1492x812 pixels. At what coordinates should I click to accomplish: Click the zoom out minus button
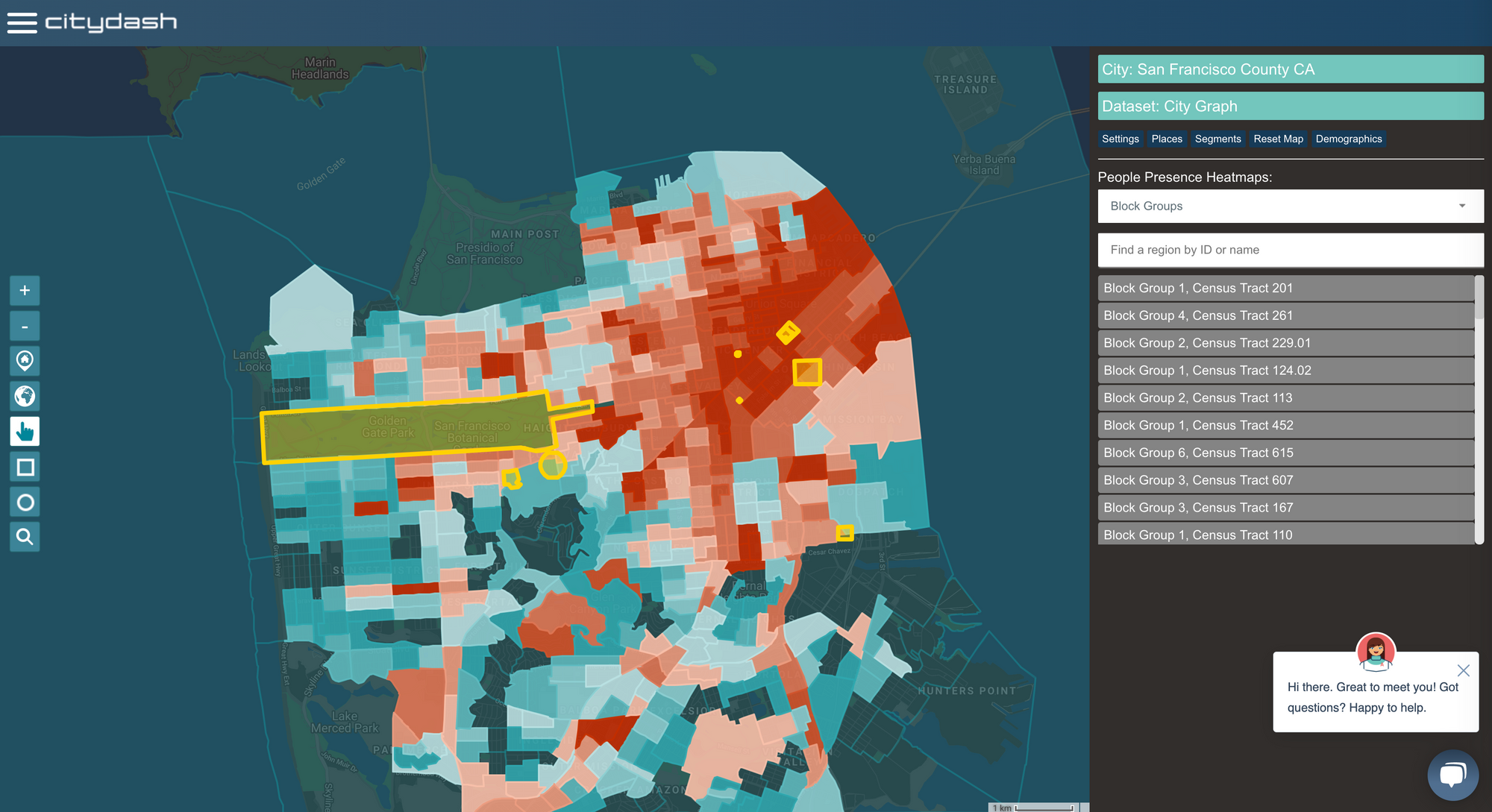point(25,327)
